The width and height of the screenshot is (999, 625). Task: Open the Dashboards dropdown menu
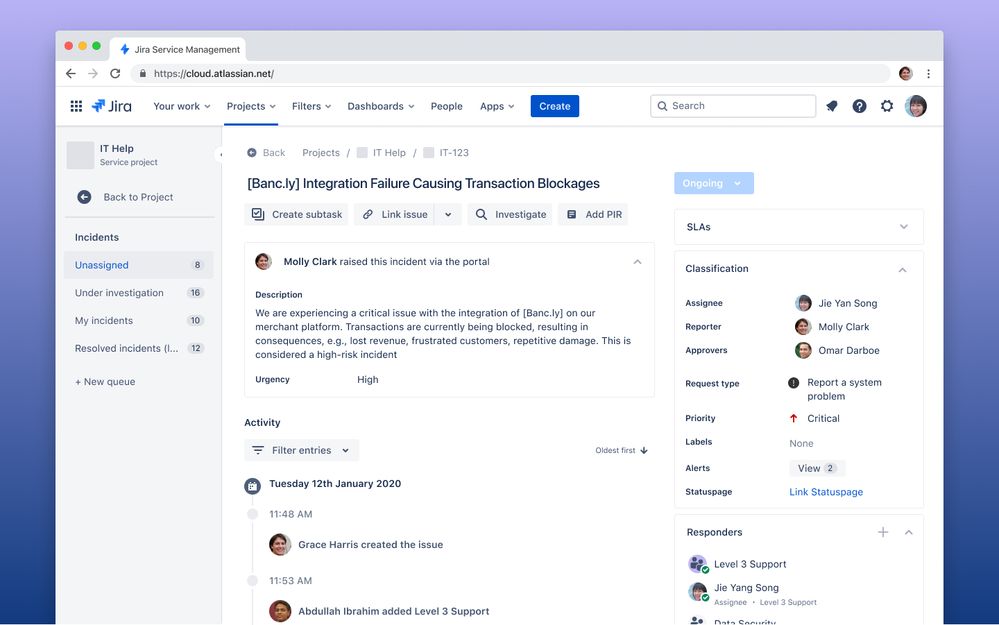pyautogui.click(x=380, y=106)
